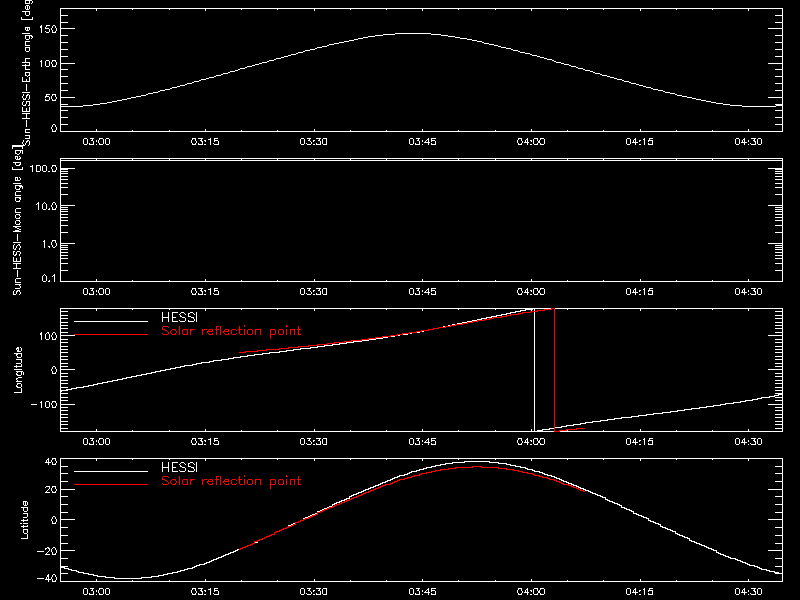Viewport: 800px width, 600px height.
Task: Click white HESSI legend line in Latitude plot
Action: [x=111, y=471]
